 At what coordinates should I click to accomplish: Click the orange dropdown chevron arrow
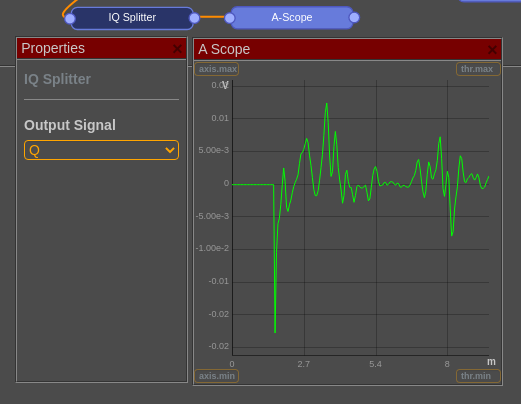[x=170, y=150]
